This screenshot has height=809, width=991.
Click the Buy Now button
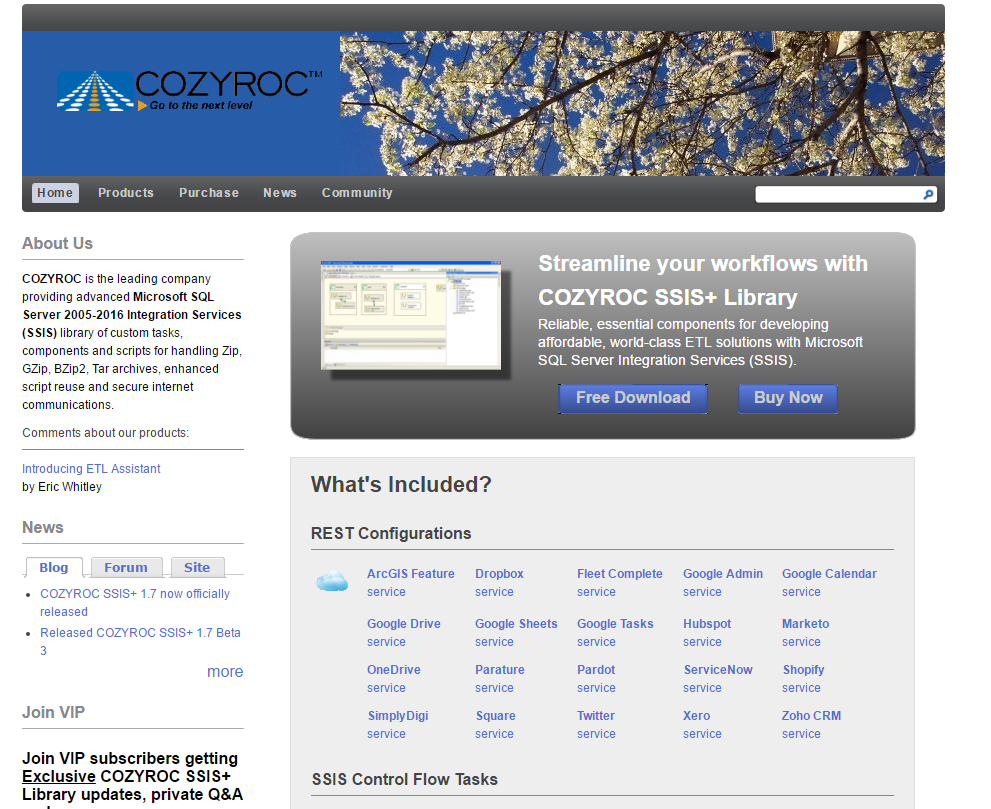[x=788, y=398]
